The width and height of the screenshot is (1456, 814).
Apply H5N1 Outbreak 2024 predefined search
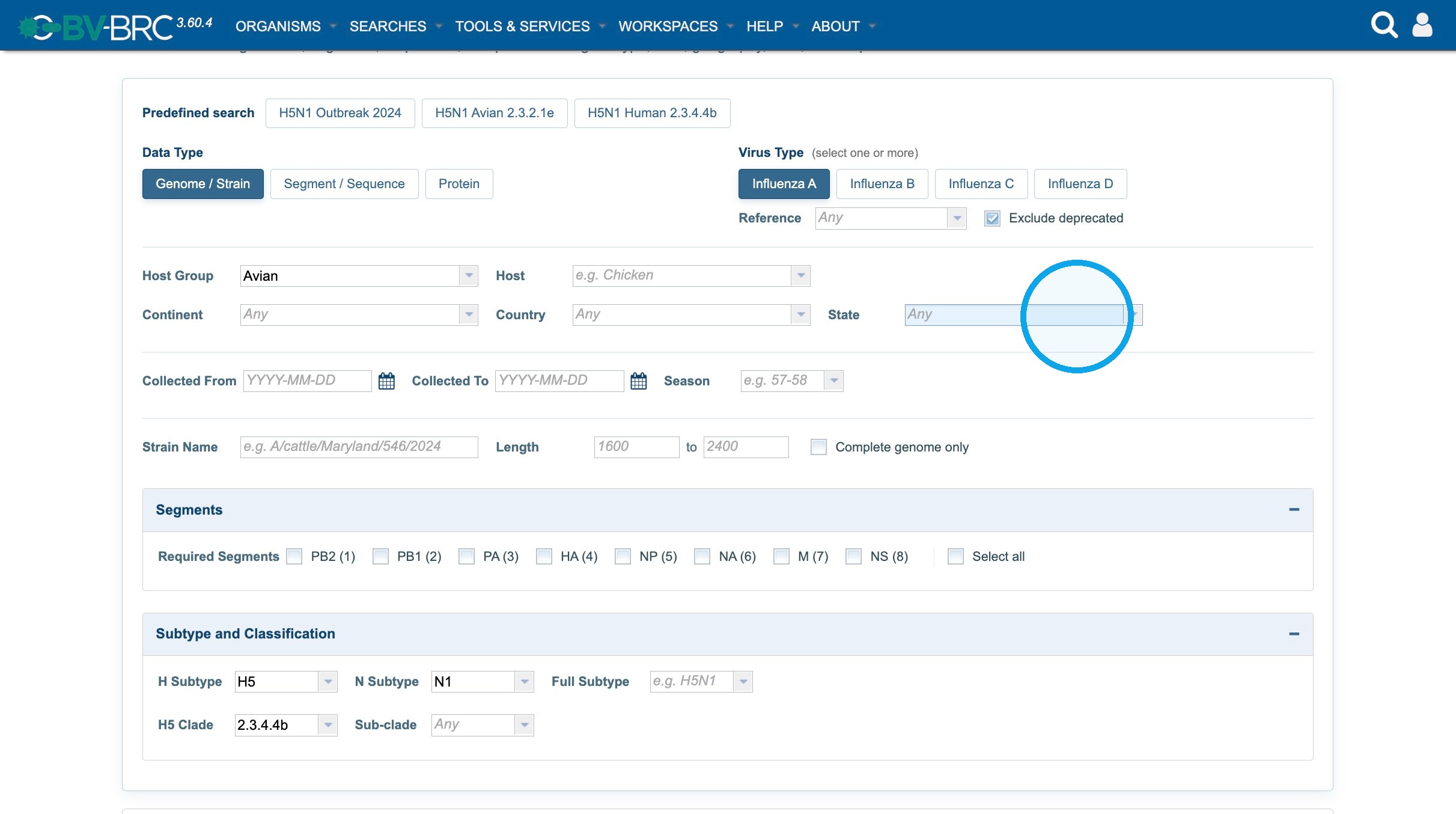click(340, 113)
